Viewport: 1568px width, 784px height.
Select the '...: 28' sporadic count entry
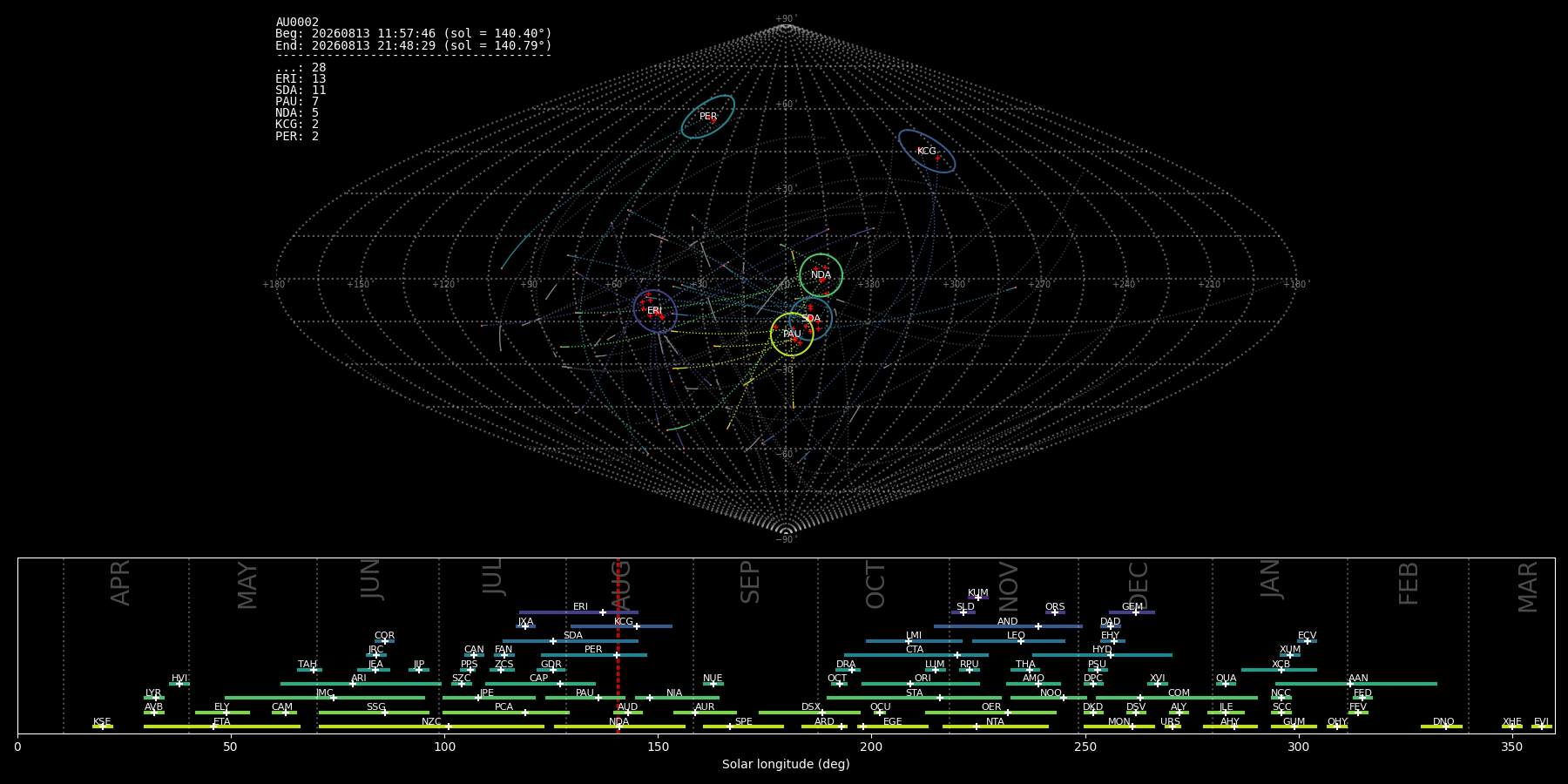point(301,68)
